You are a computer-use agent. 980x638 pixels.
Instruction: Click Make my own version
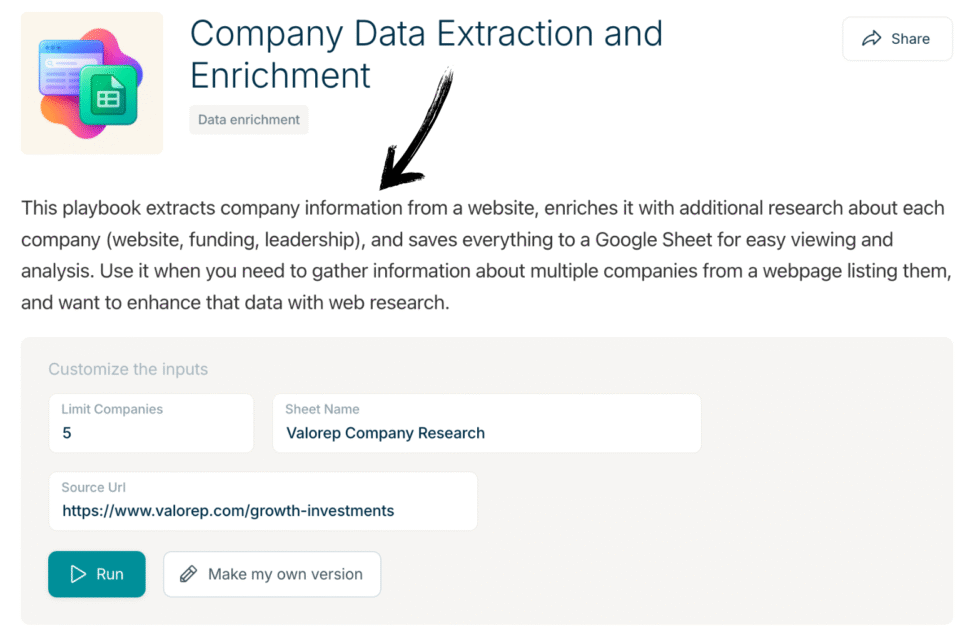(x=272, y=574)
